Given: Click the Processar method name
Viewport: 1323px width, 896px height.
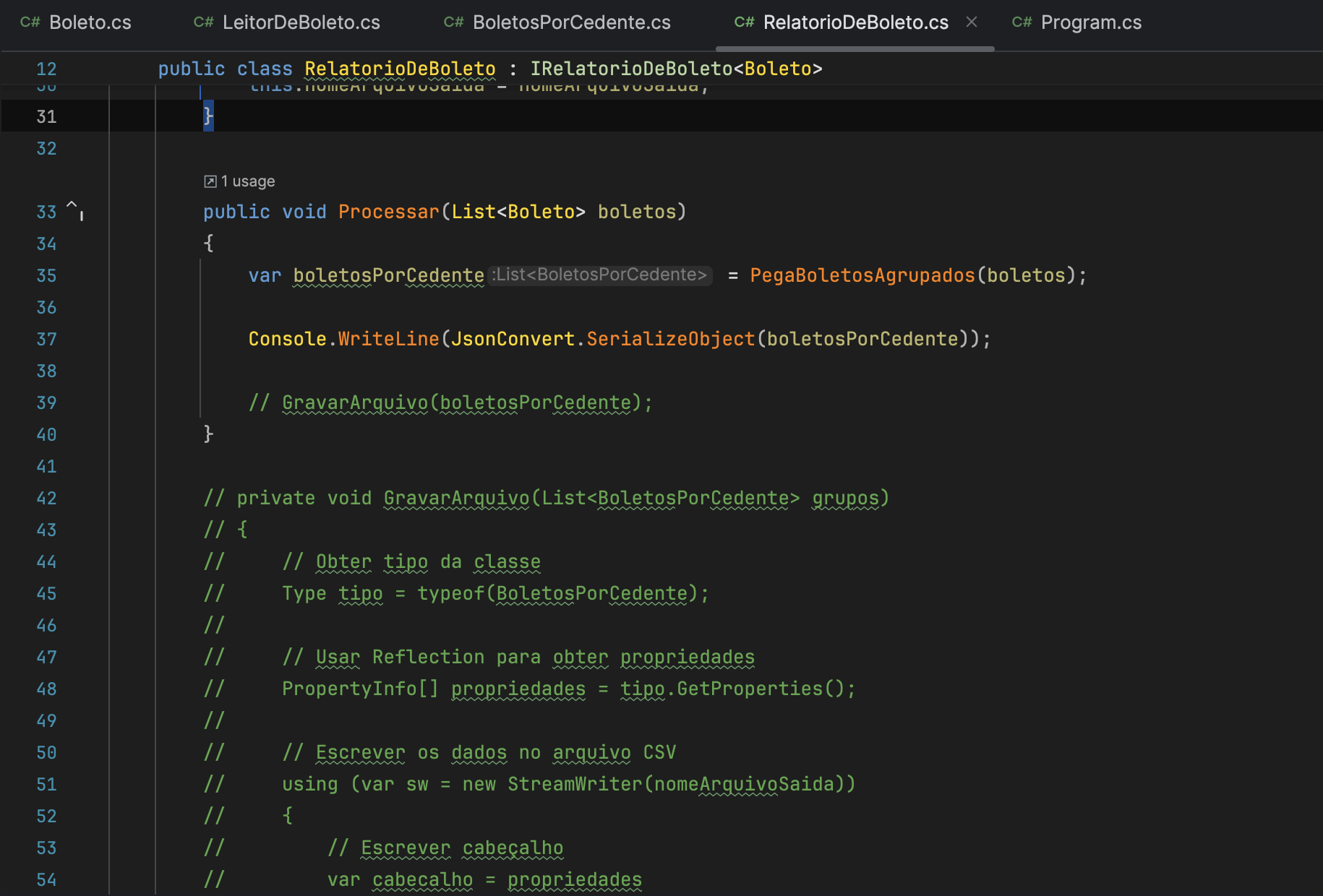Looking at the screenshot, I should (x=389, y=212).
